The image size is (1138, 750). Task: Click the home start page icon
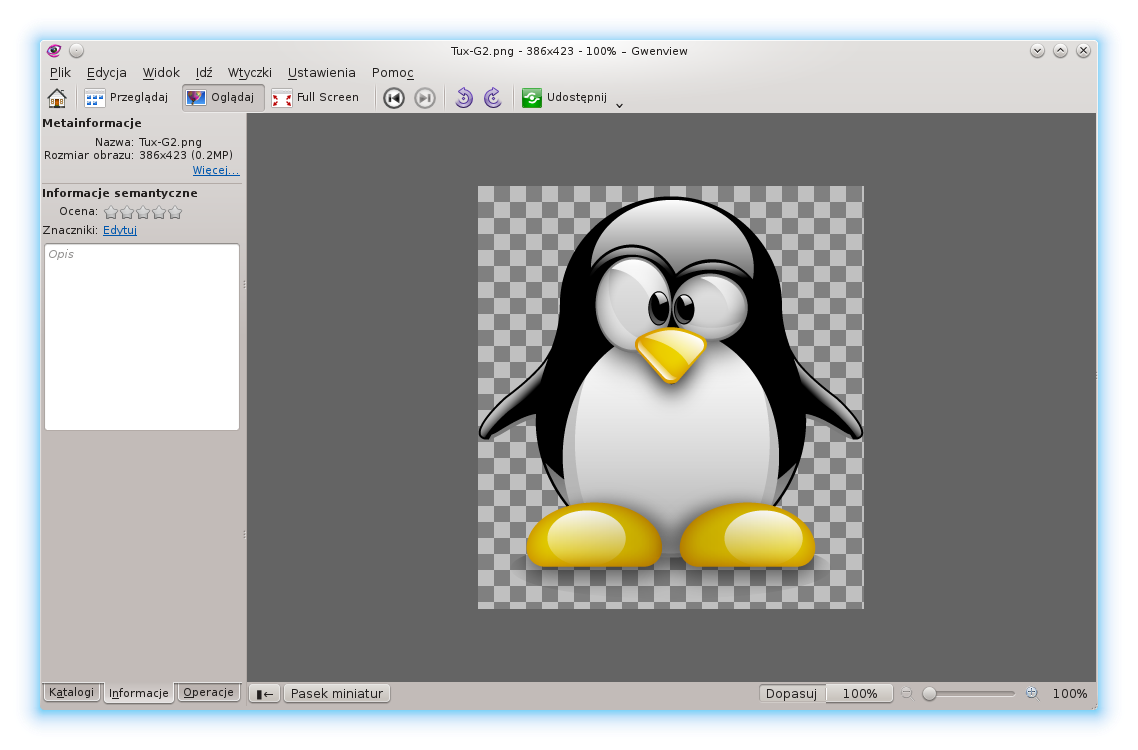point(57,98)
